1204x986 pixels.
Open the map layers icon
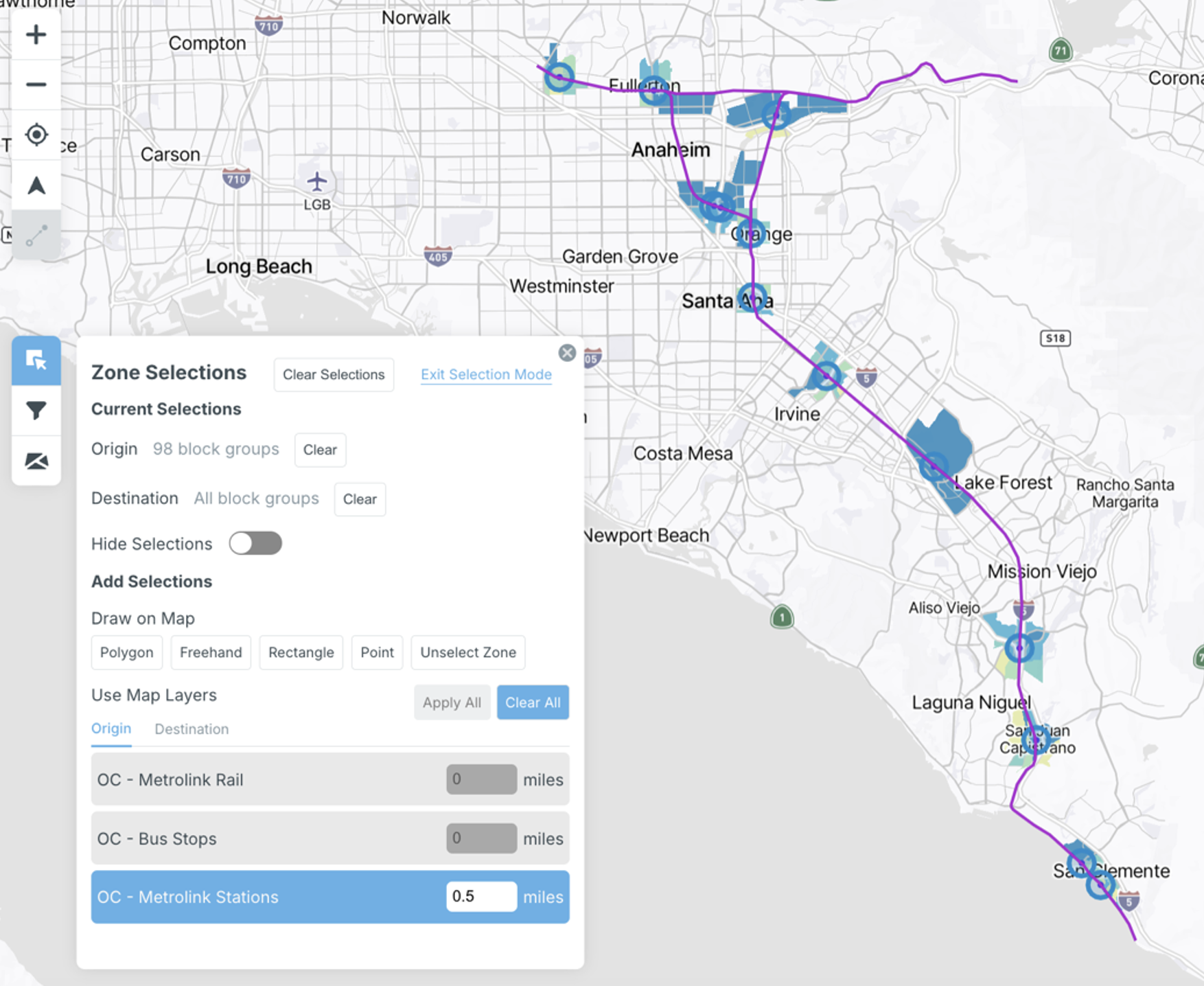pos(36,461)
